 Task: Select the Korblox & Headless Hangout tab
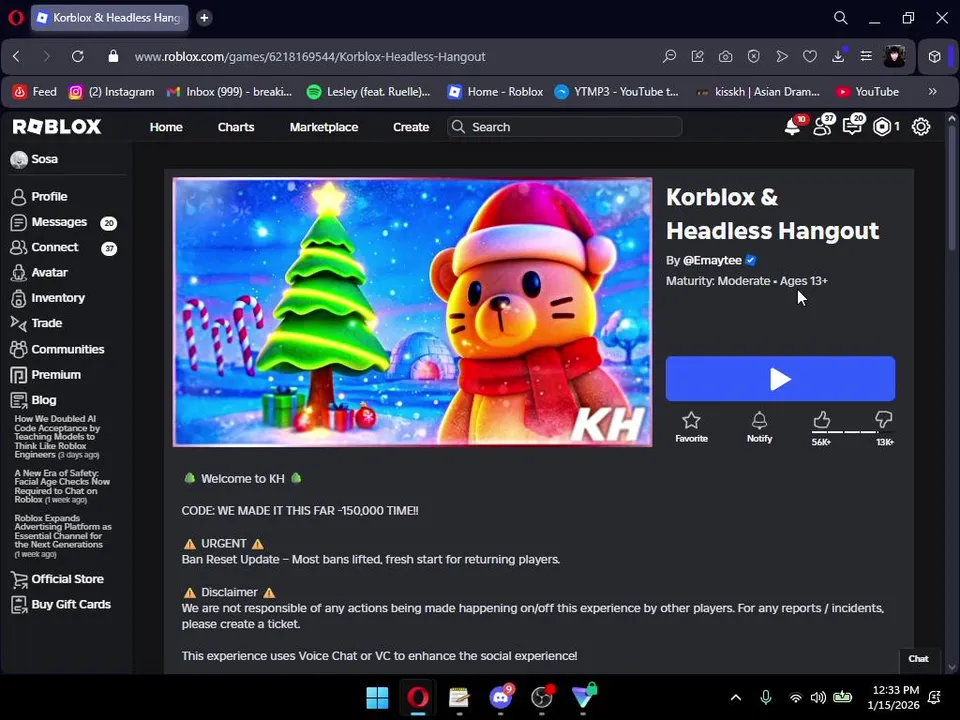[x=110, y=18]
